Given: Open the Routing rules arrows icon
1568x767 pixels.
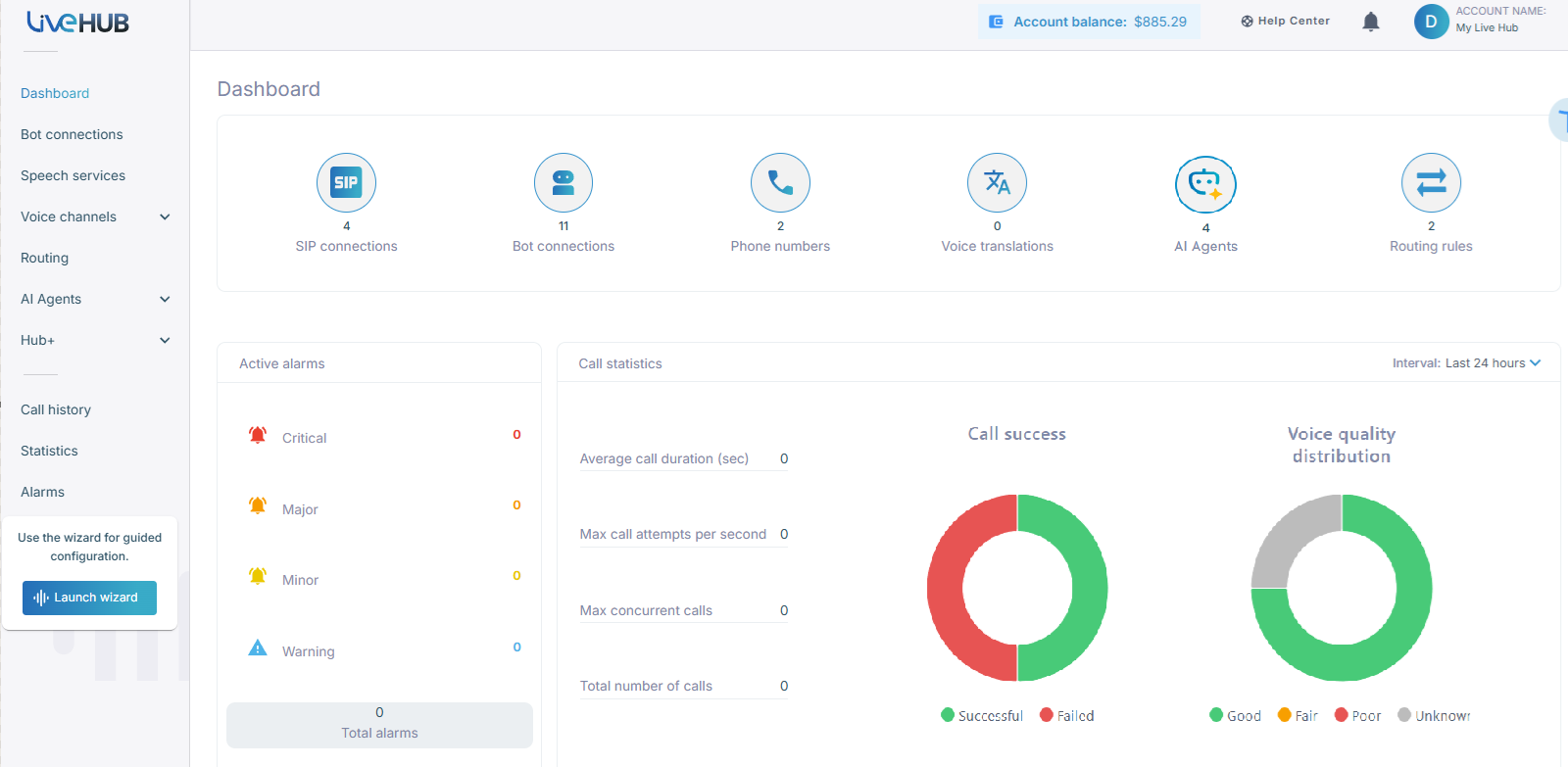Looking at the screenshot, I should [1431, 182].
